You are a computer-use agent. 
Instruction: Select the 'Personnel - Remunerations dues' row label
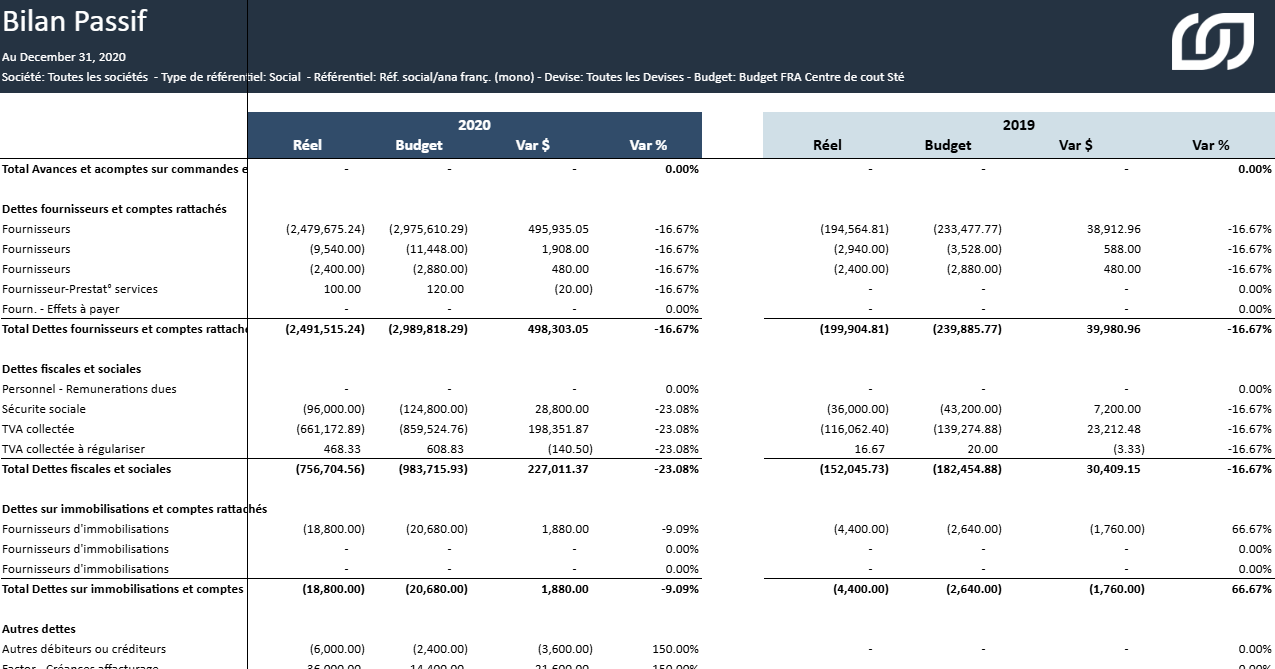click(89, 389)
